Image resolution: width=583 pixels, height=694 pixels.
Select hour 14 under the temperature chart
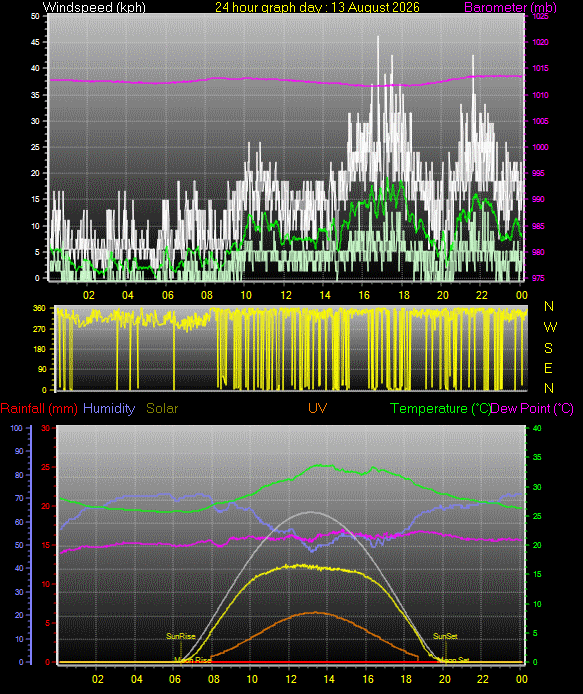[x=329, y=679]
